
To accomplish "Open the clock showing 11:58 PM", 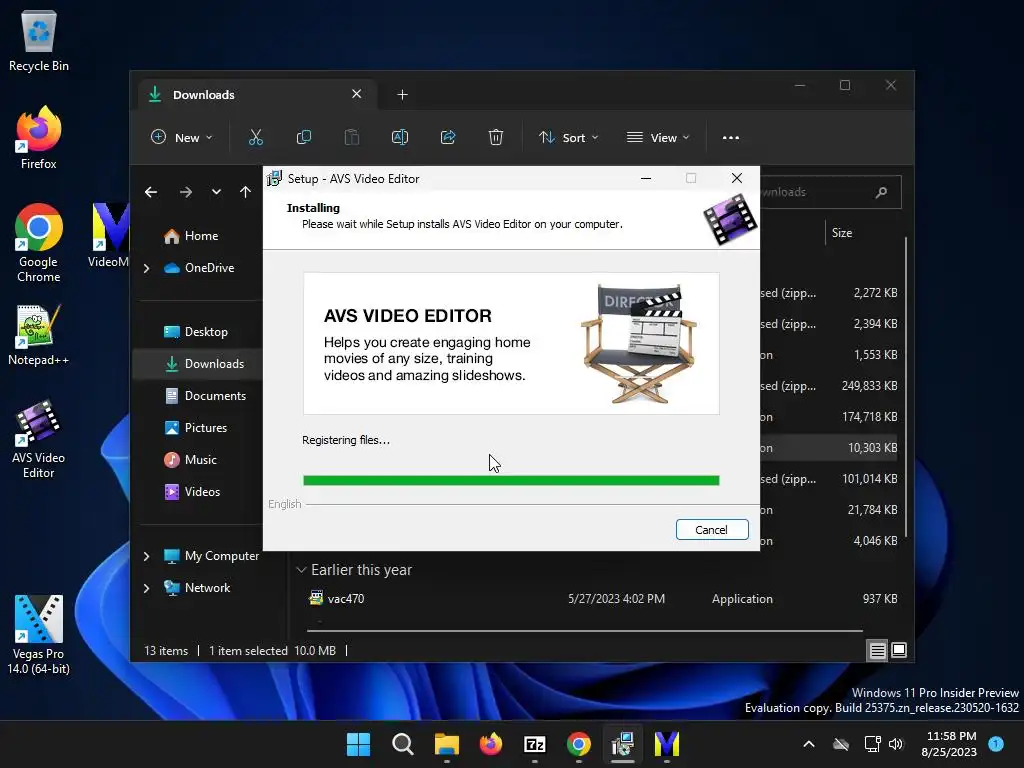I will pos(951,737).
